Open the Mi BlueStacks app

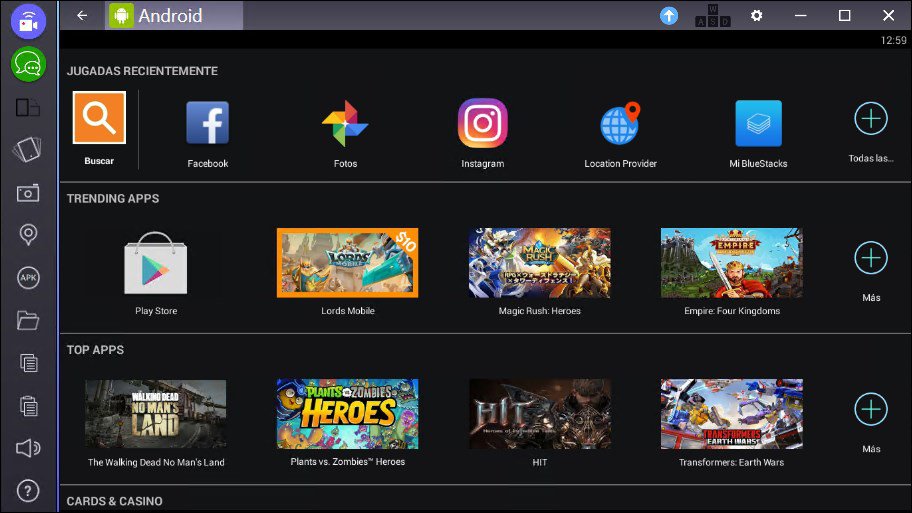pos(758,123)
